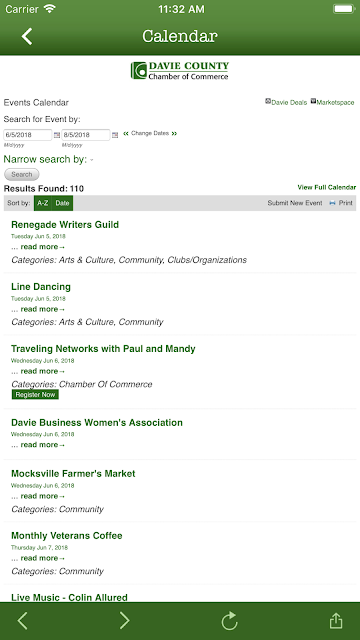Click Register Now for Traveling Networks
The height and width of the screenshot is (640, 360).
(35, 395)
